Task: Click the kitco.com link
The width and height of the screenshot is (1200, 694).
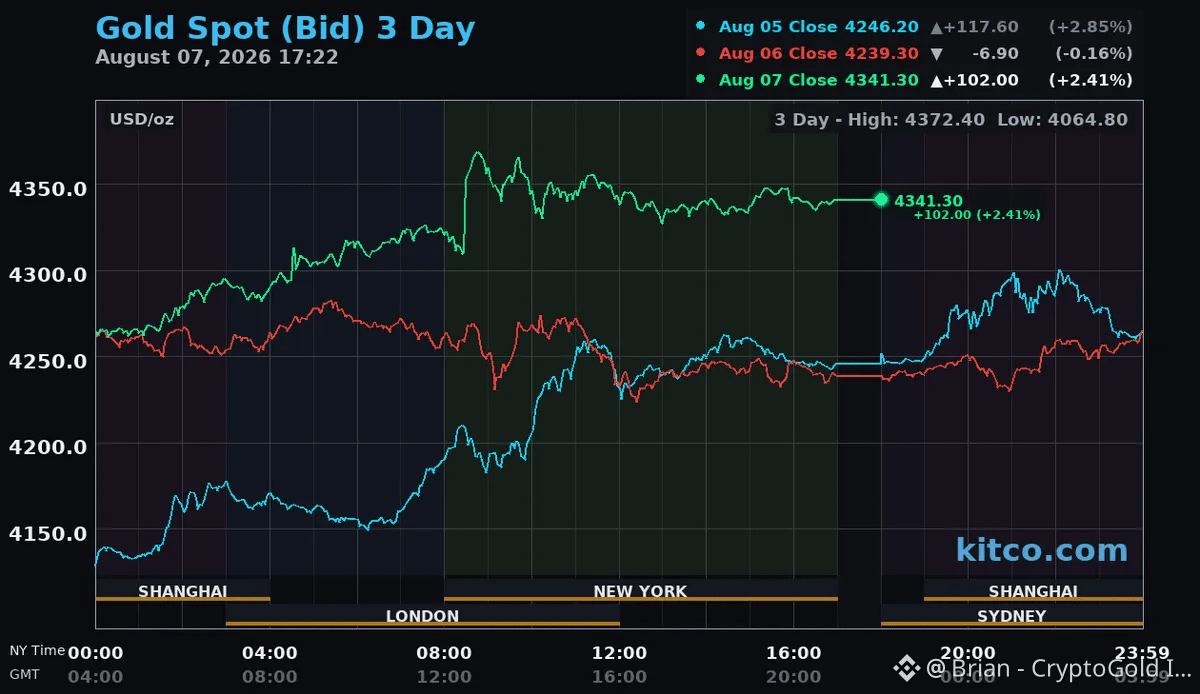Action: tap(1041, 550)
